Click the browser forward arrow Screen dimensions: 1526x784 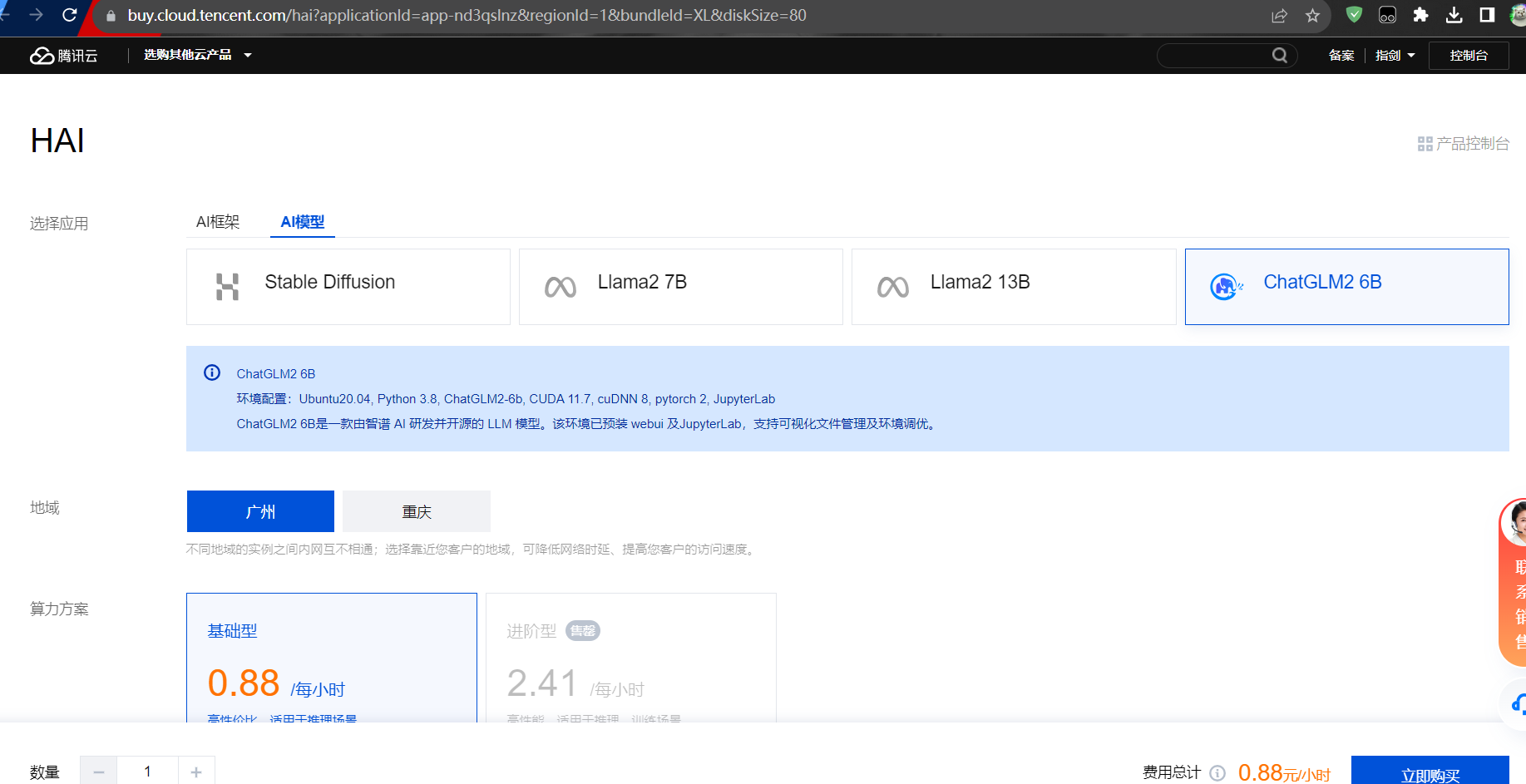pos(36,15)
